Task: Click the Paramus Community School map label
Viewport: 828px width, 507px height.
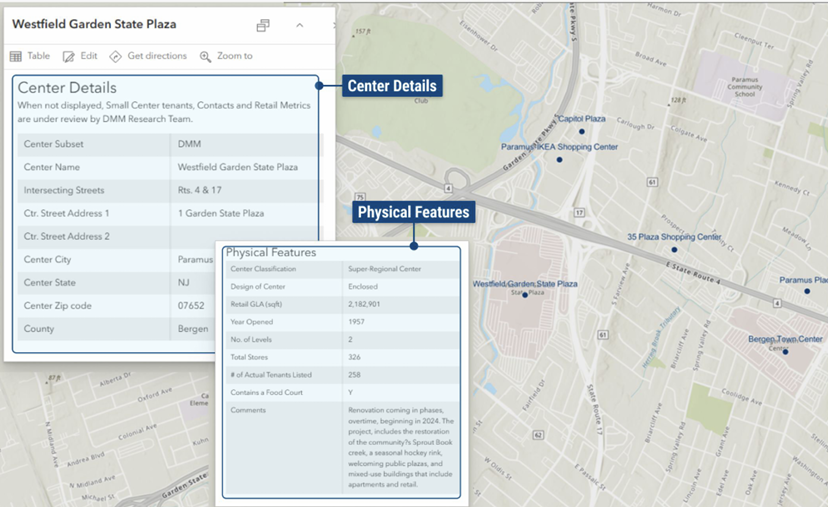Action: coord(745,87)
